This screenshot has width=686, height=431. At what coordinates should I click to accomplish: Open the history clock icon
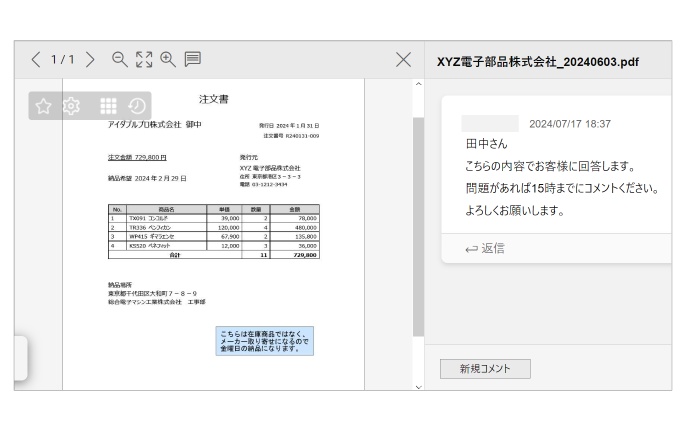point(136,106)
